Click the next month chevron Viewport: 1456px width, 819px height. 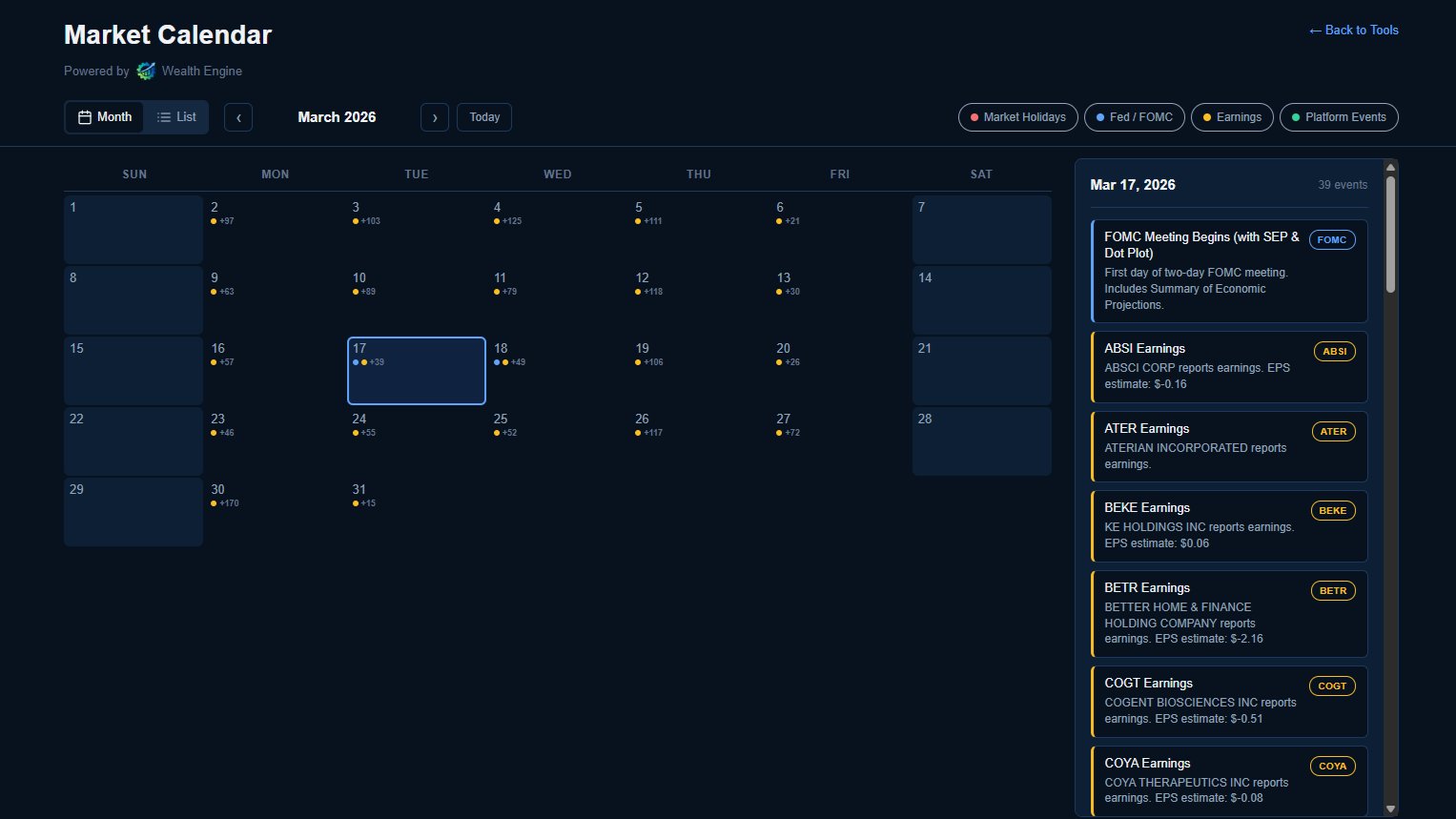tap(435, 116)
